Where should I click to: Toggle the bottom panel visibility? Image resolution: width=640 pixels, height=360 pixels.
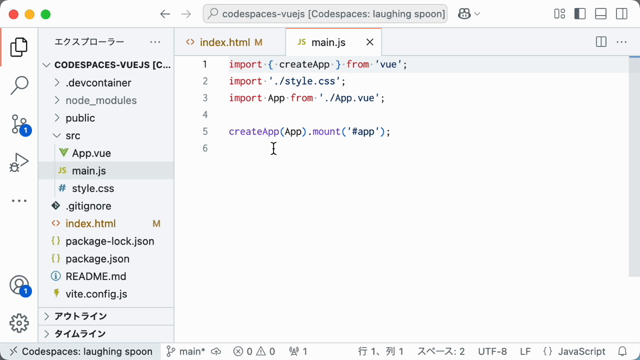click(x=601, y=14)
